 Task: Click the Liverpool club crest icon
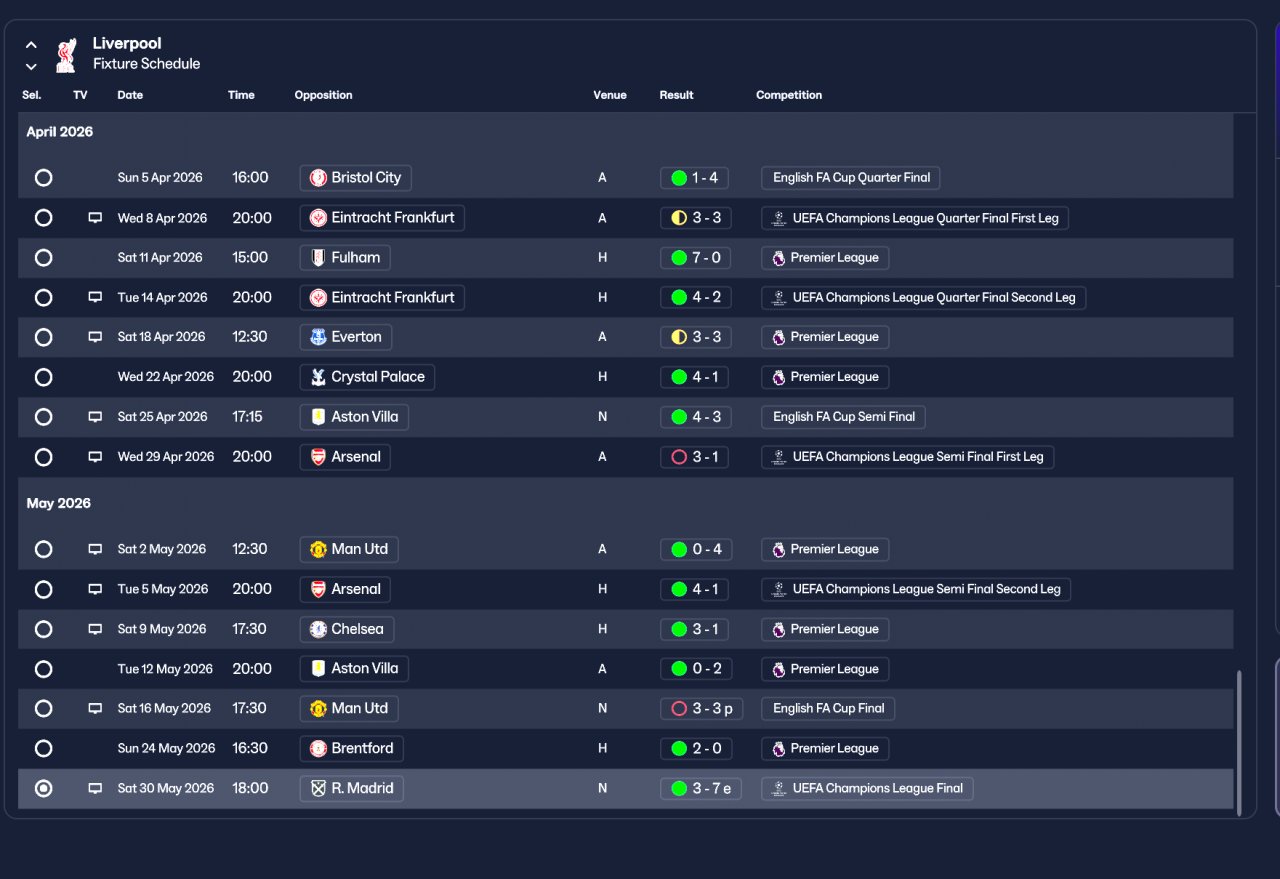point(66,55)
